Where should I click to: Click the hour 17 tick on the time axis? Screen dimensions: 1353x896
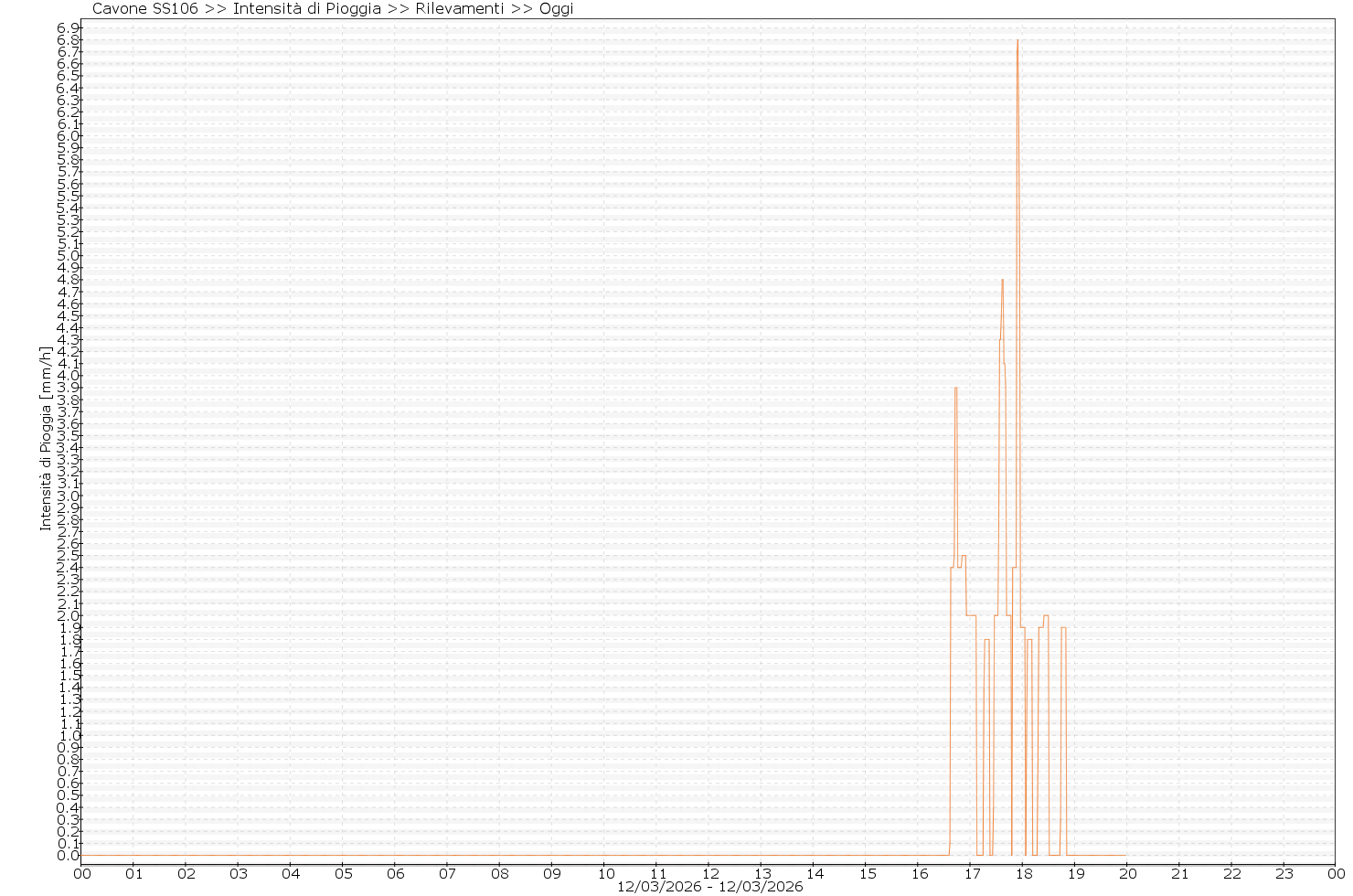click(971, 873)
